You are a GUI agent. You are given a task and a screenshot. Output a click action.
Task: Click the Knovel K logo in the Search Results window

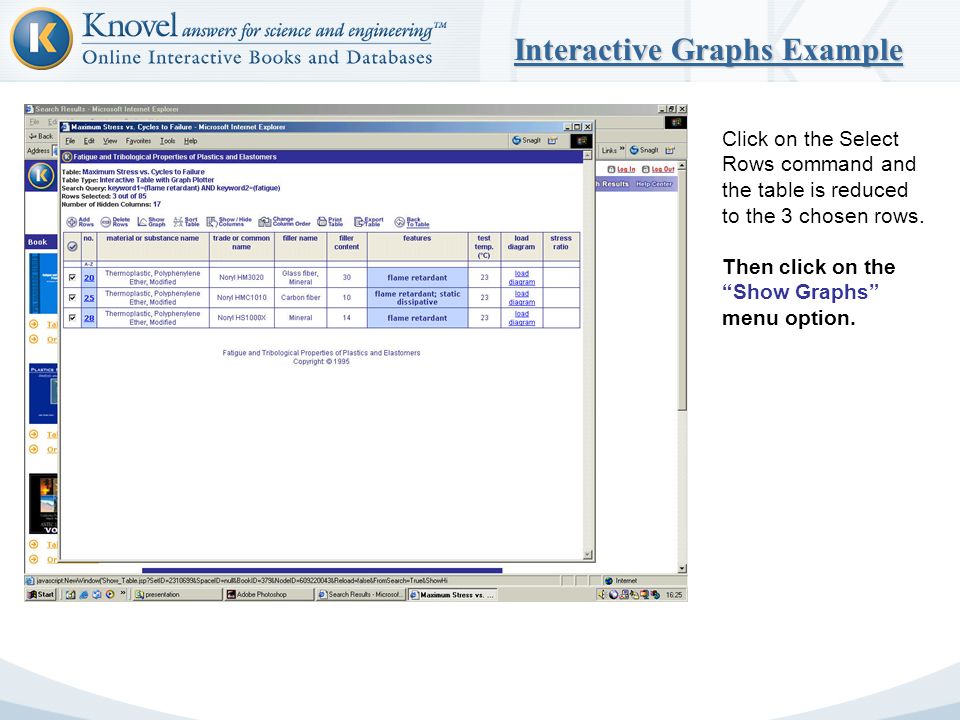[x=41, y=176]
